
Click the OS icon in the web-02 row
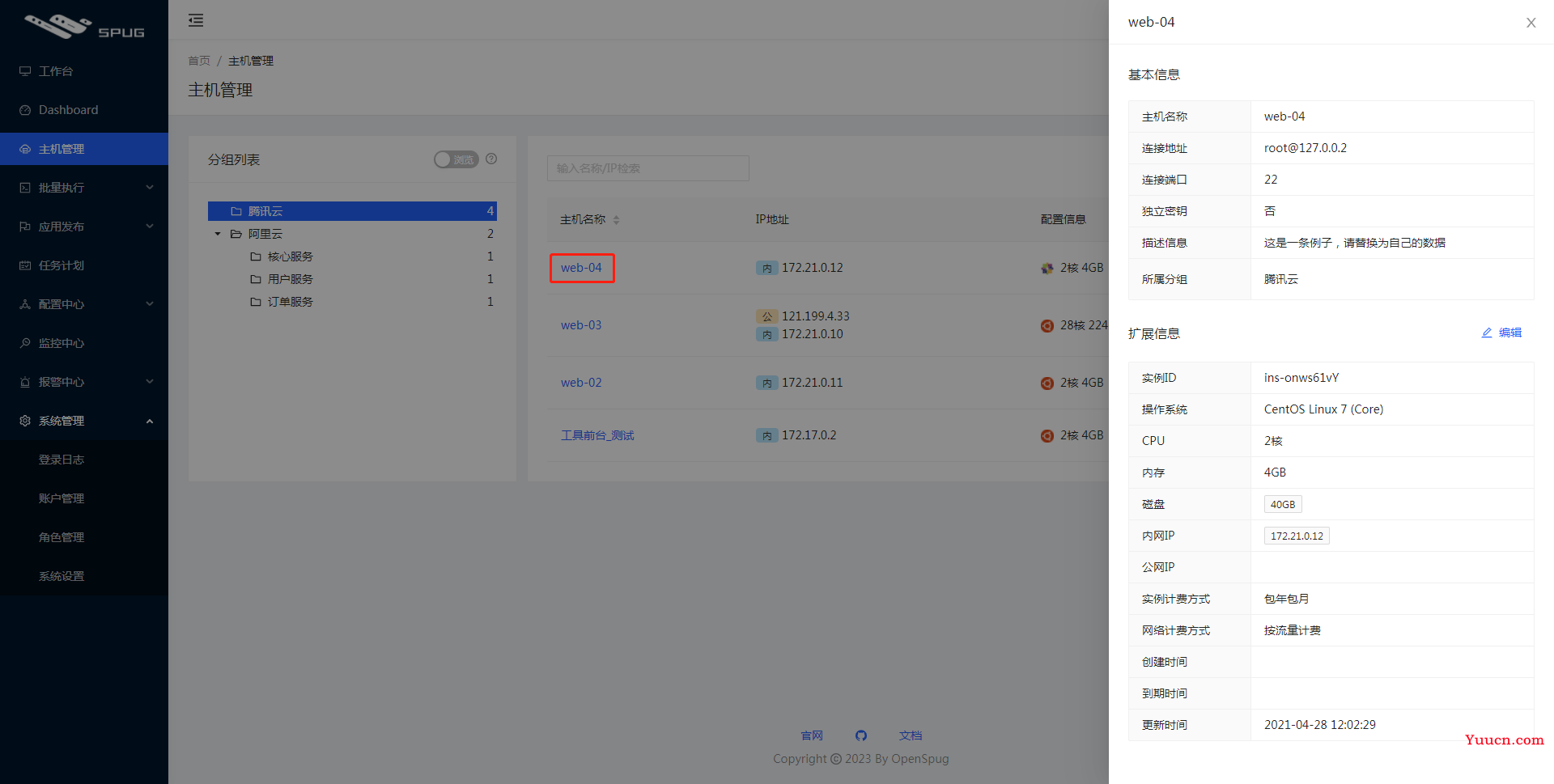click(1047, 383)
